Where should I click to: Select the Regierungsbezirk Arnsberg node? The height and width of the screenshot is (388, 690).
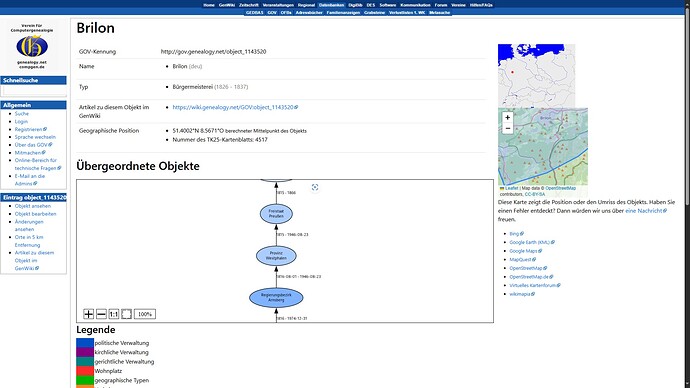[276, 297]
